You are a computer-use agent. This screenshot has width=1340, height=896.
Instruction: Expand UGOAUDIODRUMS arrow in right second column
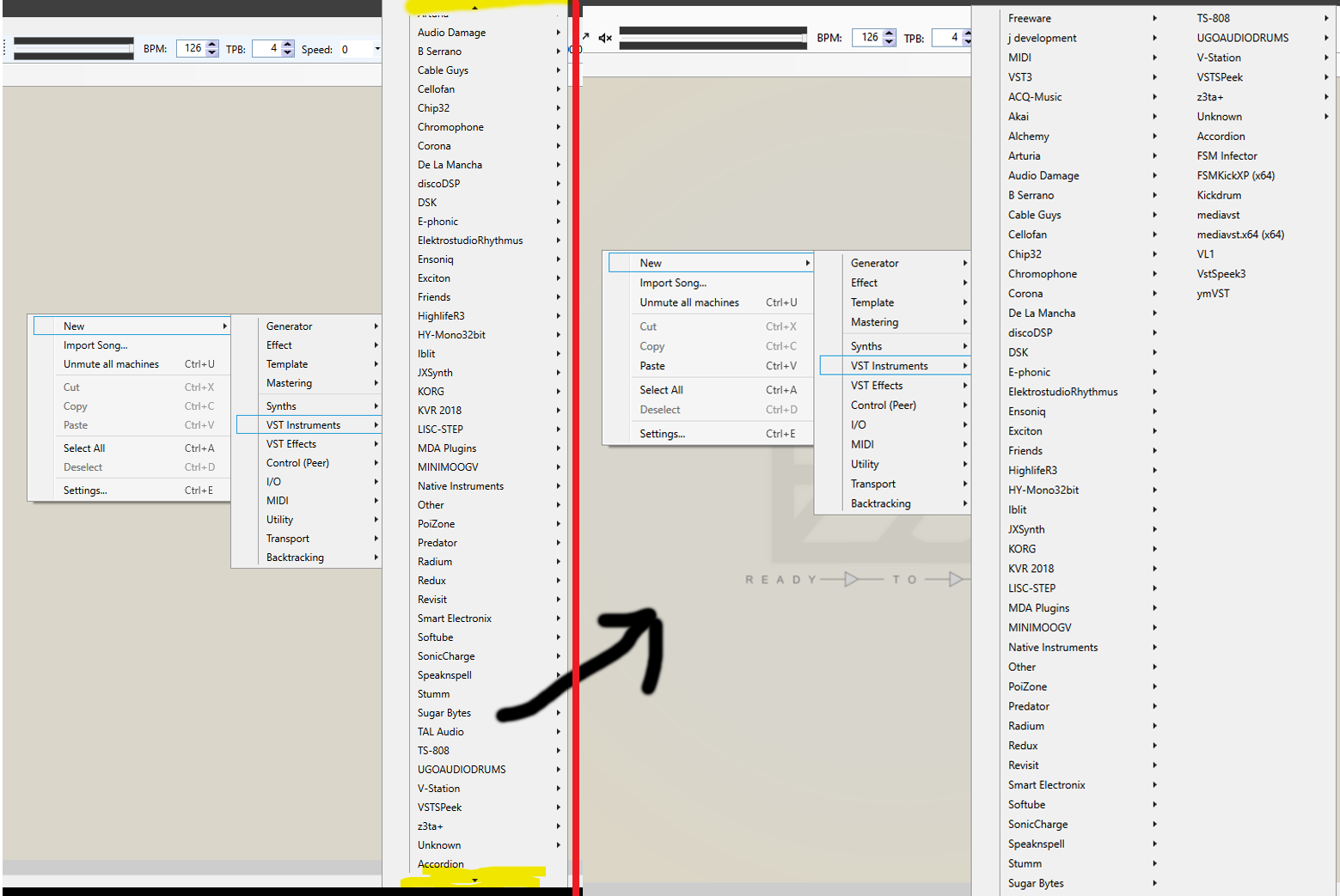[1326, 38]
